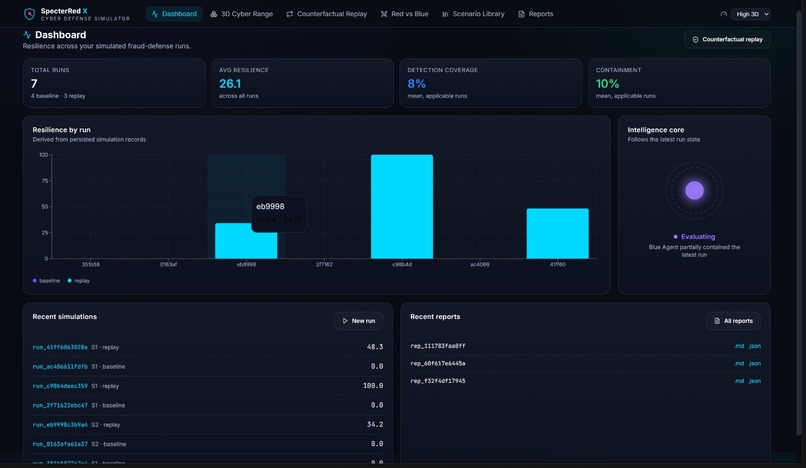Download .md for rep_f32f4df17945

739,381
